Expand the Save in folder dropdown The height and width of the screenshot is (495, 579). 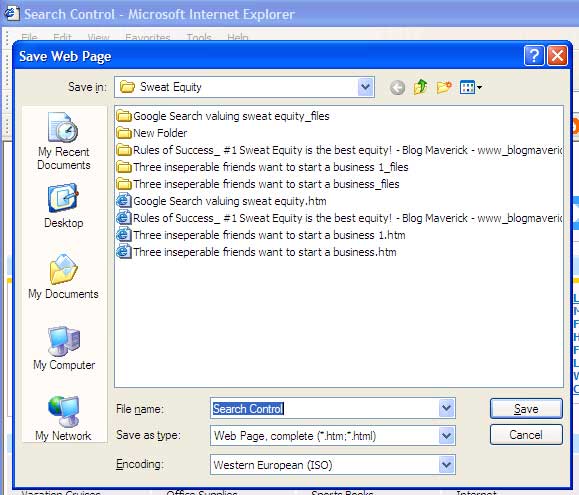pyautogui.click(x=366, y=87)
